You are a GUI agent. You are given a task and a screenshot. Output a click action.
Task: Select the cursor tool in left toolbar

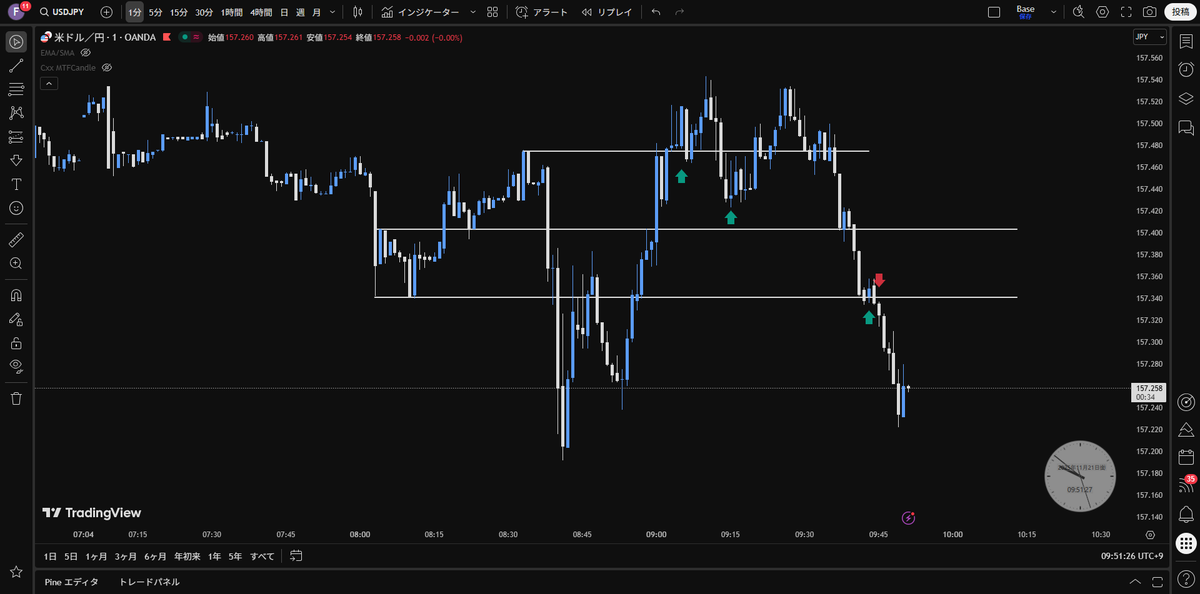click(x=16, y=42)
